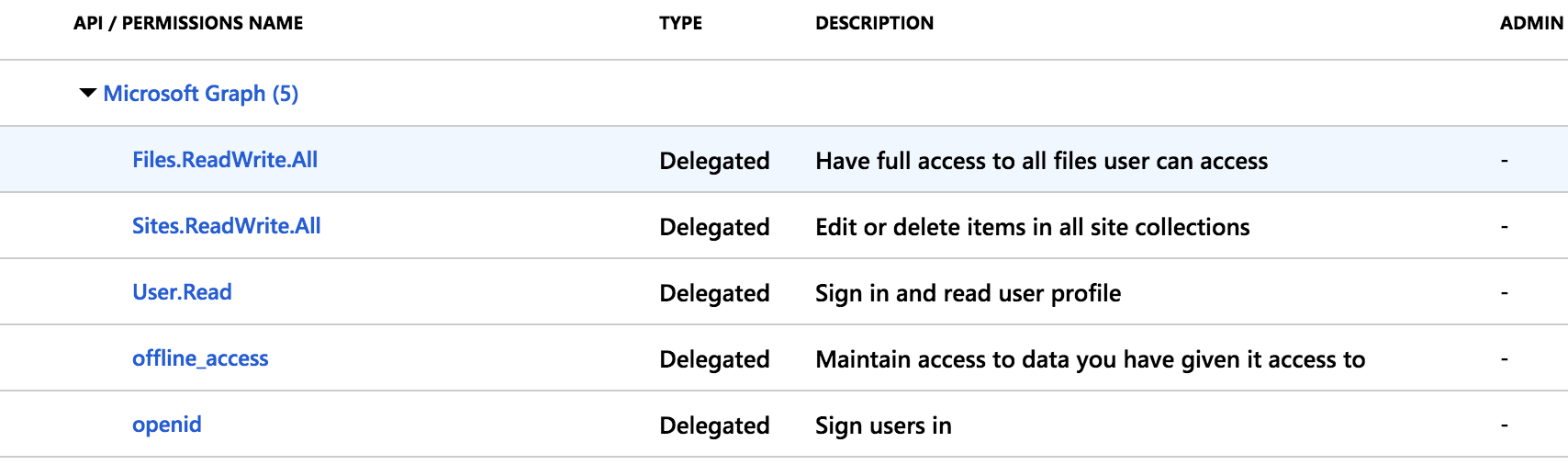
Task: Click the admin dash in the User.Read row
Action: pos(1504,293)
